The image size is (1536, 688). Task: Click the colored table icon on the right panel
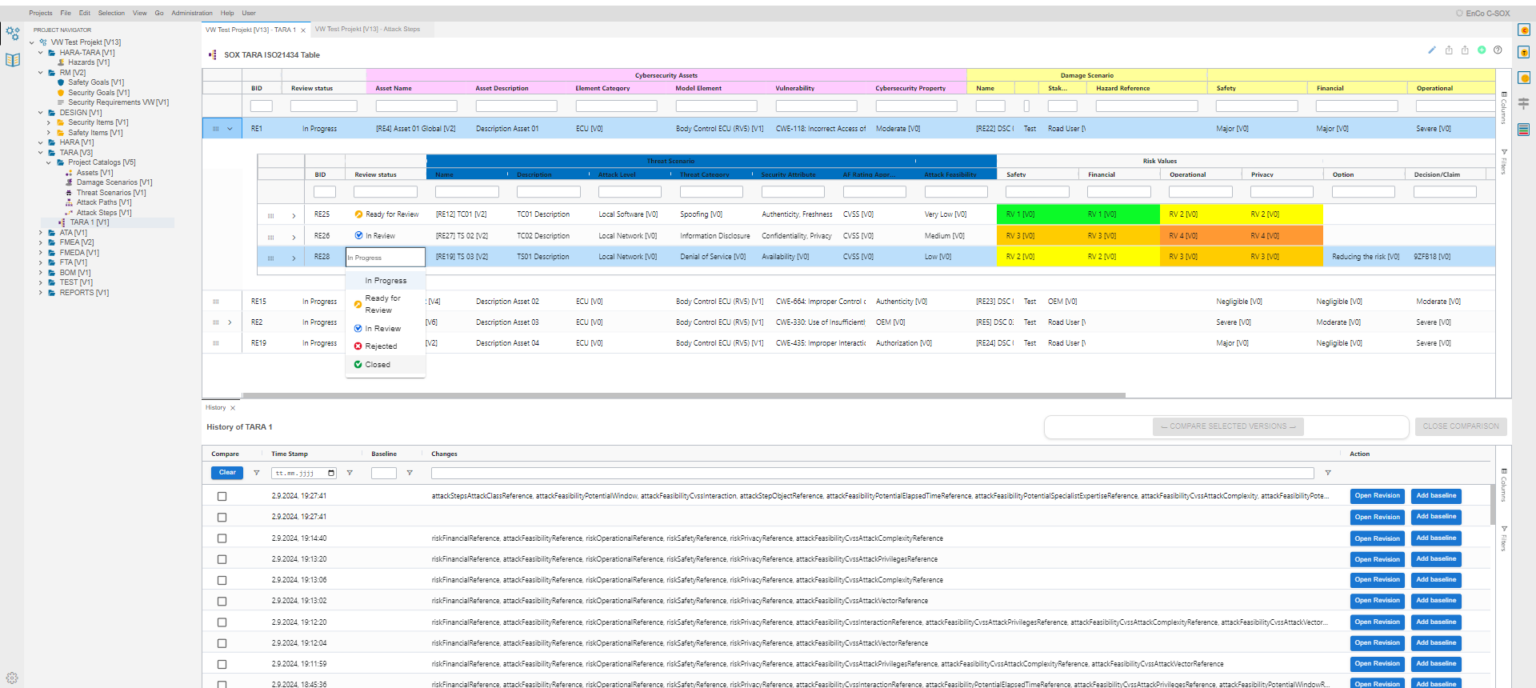1524,130
